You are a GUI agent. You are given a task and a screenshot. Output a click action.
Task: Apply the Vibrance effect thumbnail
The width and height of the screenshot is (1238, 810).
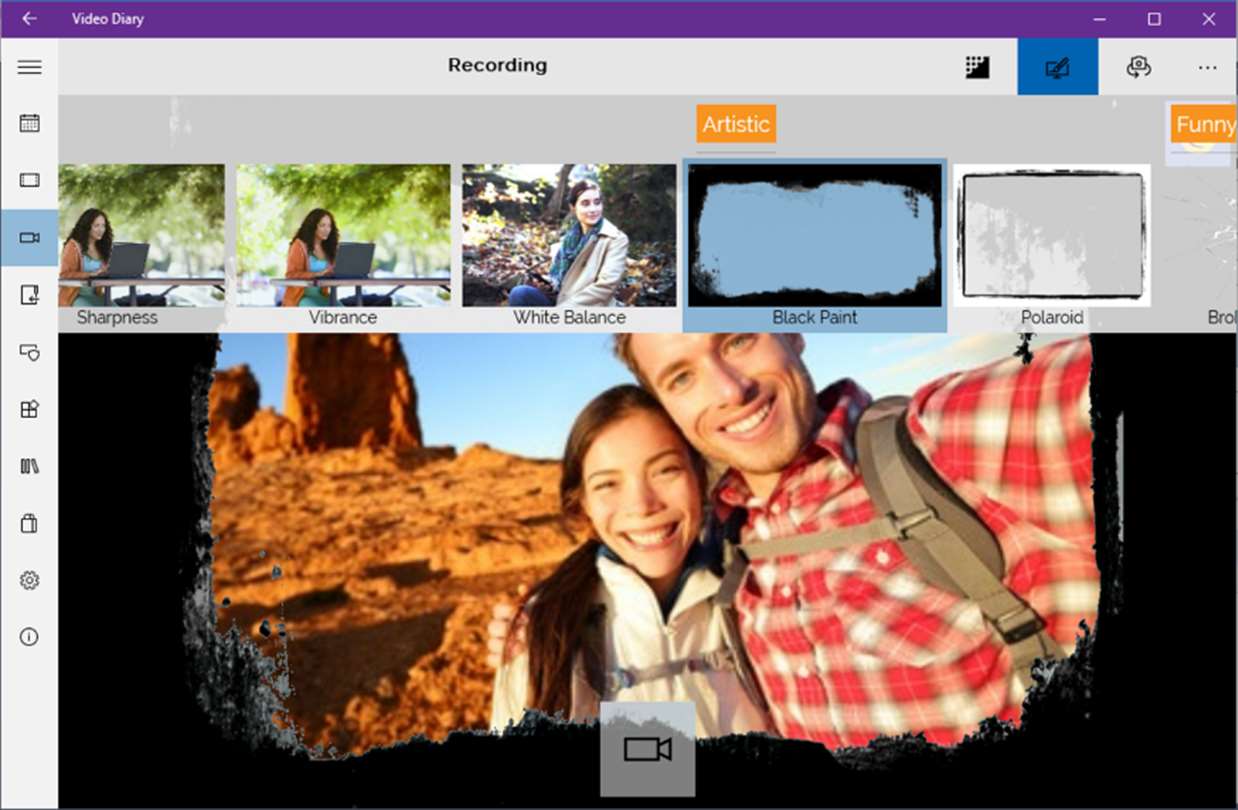coord(343,246)
